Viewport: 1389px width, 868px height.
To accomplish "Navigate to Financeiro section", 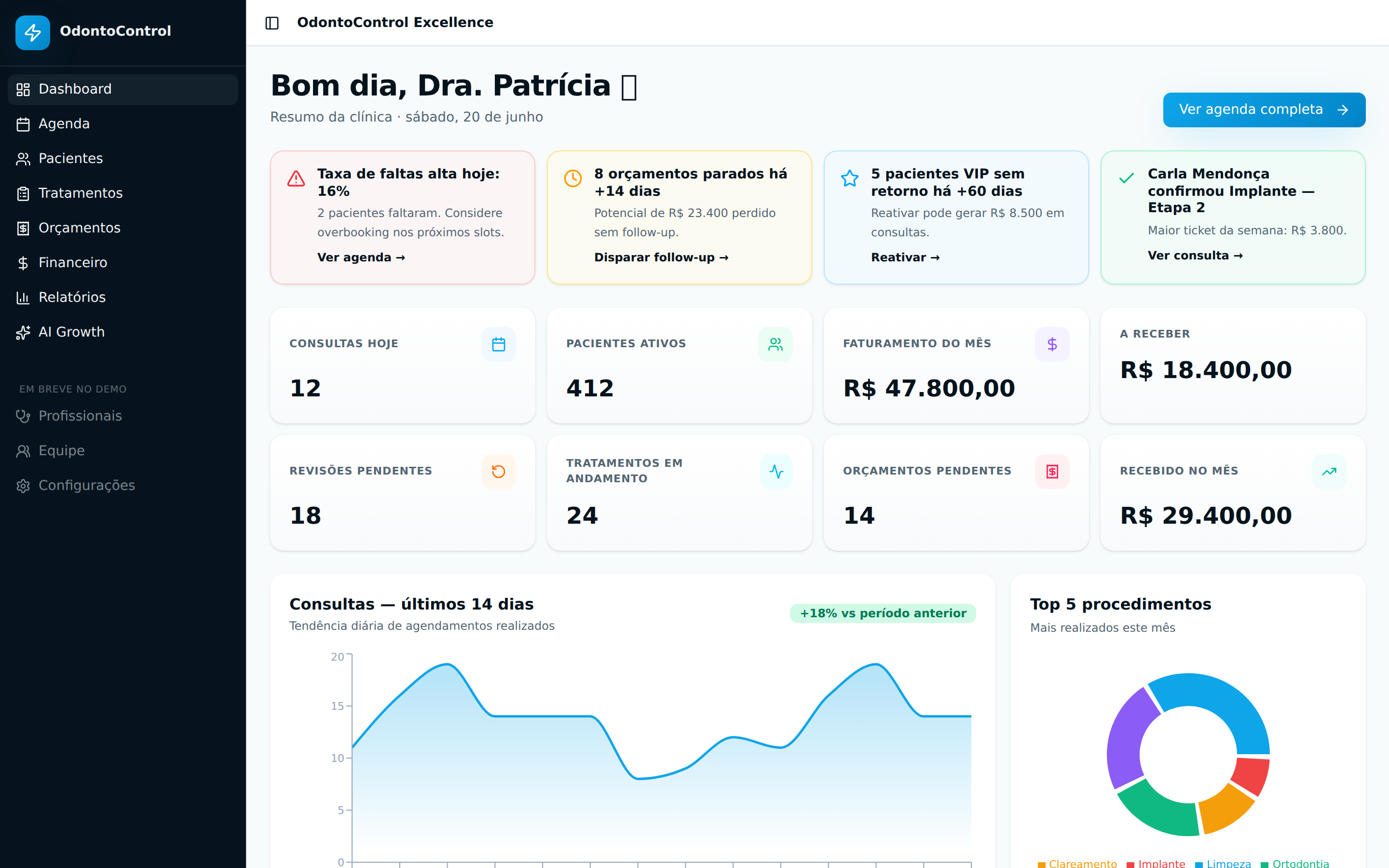I will (123, 263).
